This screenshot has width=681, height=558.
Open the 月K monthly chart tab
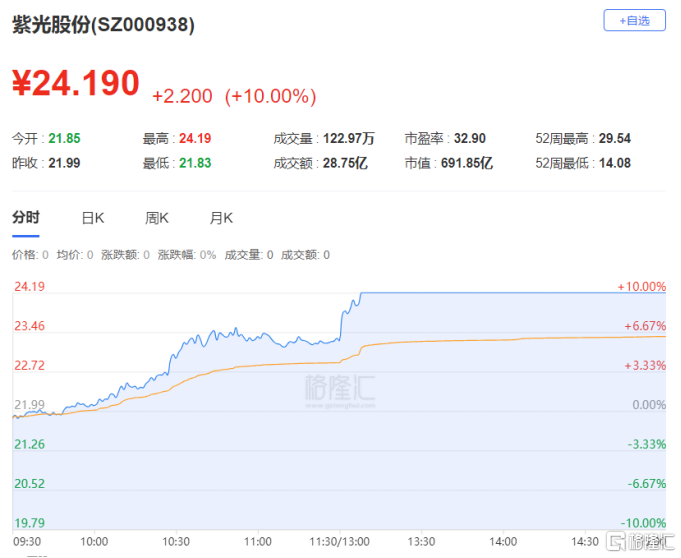221,218
